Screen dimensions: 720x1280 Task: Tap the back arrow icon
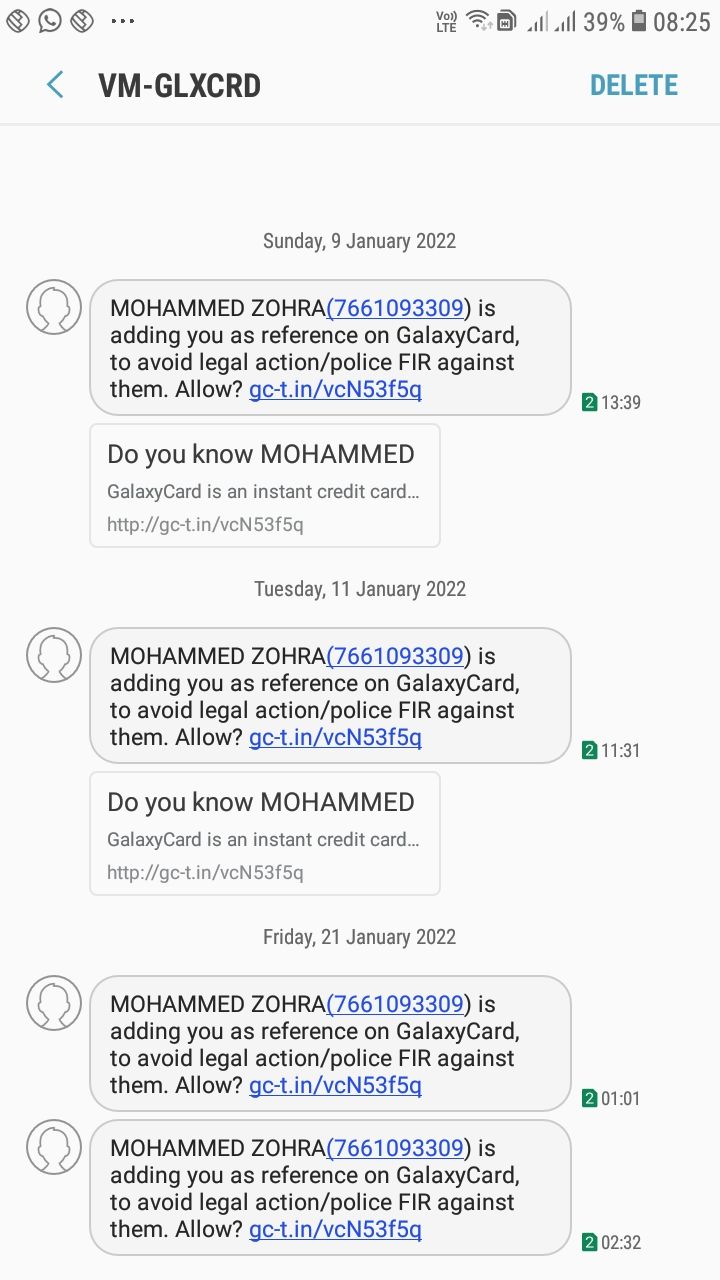coord(55,85)
